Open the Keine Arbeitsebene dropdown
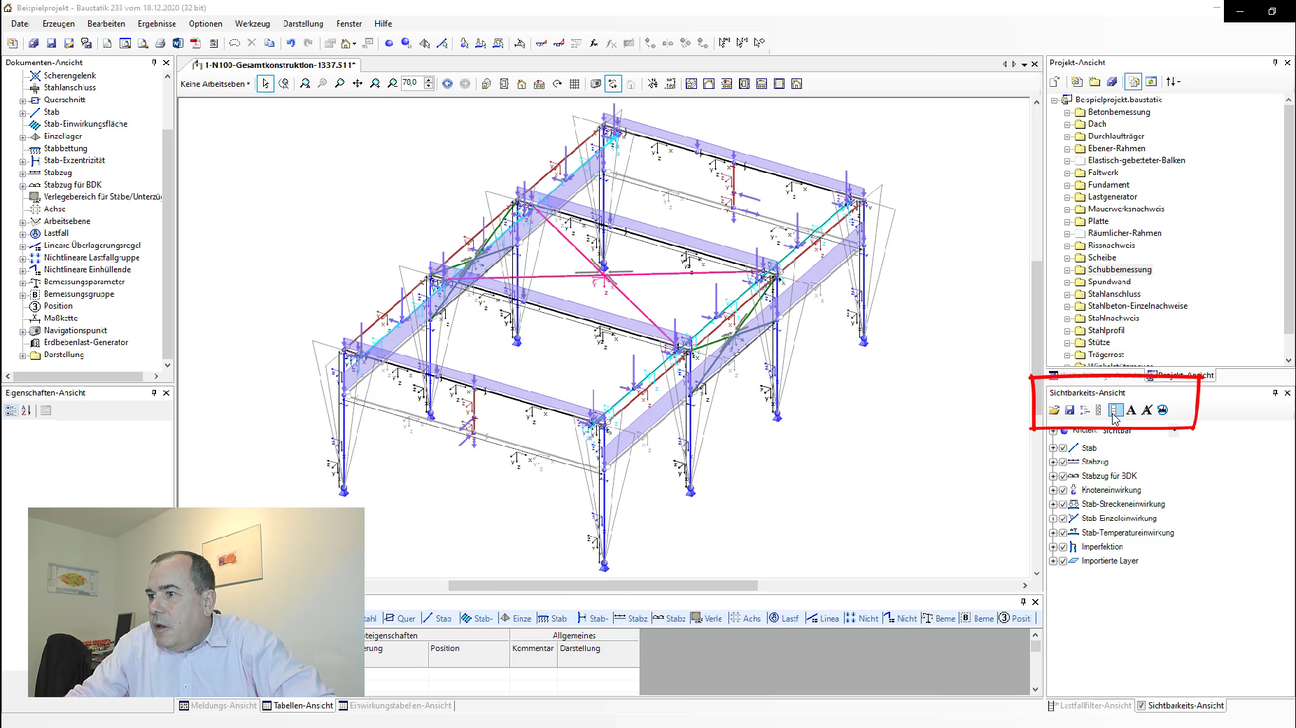 (215, 84)
